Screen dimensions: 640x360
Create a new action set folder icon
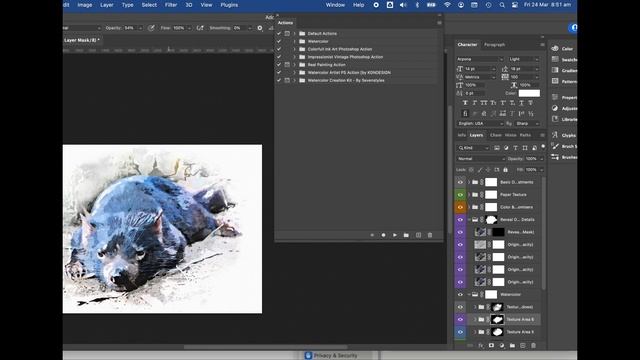click(406, 235)
